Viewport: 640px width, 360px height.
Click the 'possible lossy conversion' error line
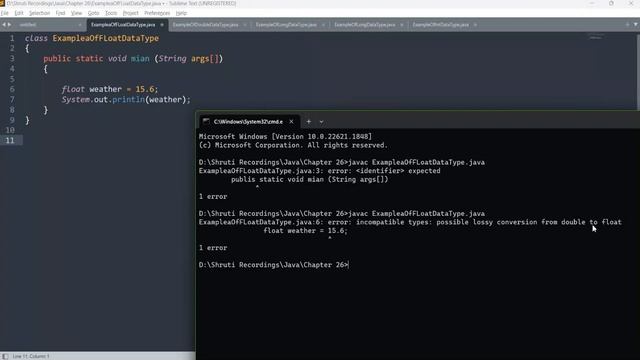(x=410, y=222)
